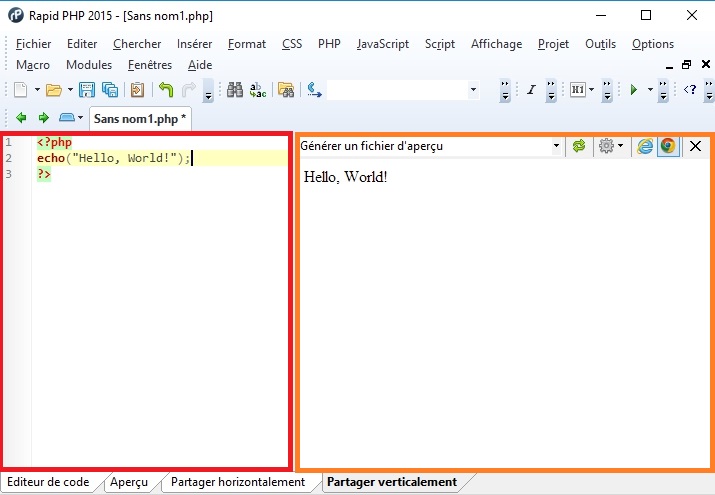Create a new file with the toolbar icon

(x=21, y=90)
